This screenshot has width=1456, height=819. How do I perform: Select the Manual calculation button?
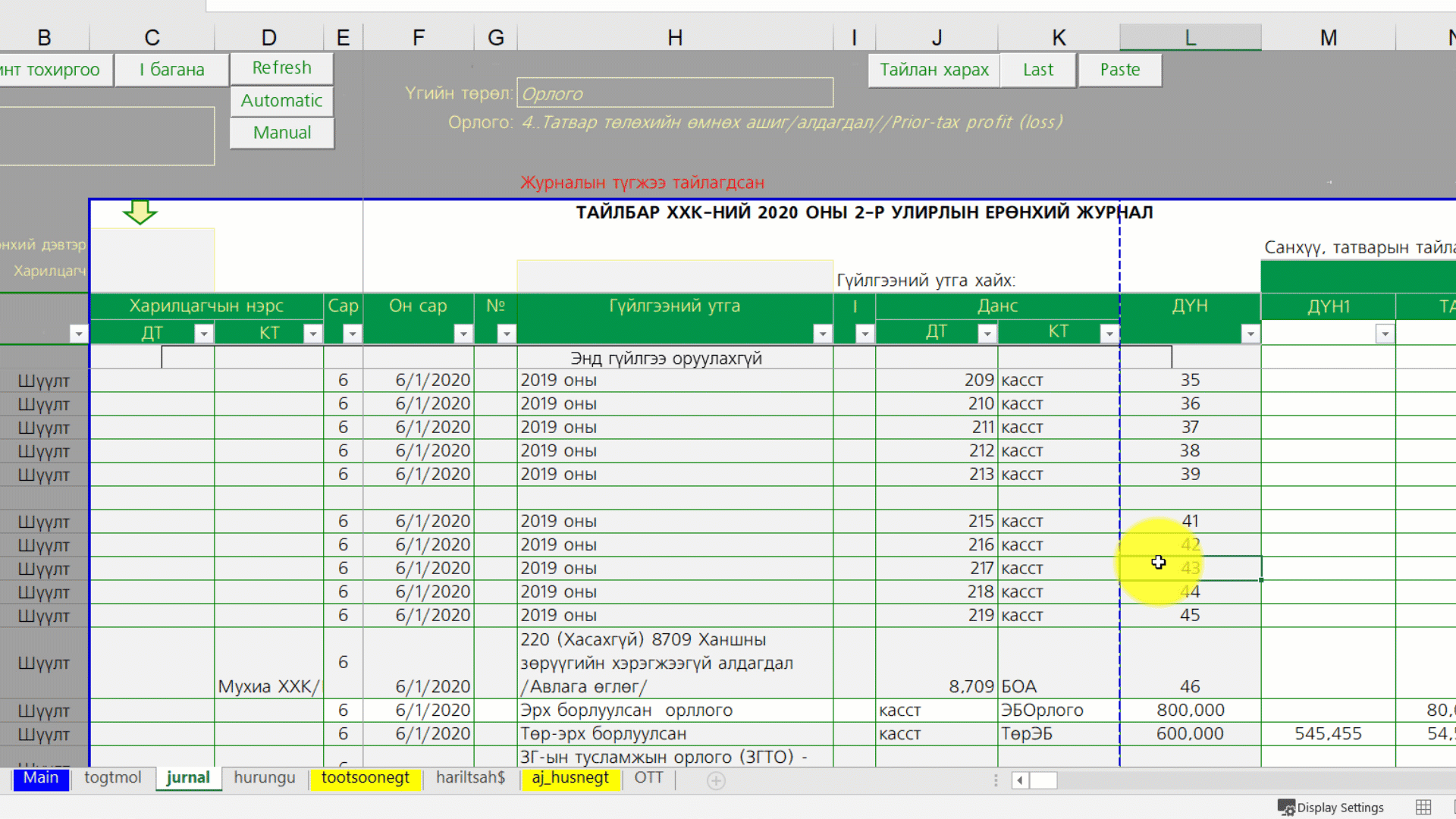pyautogui.click(x=282, y=133)
